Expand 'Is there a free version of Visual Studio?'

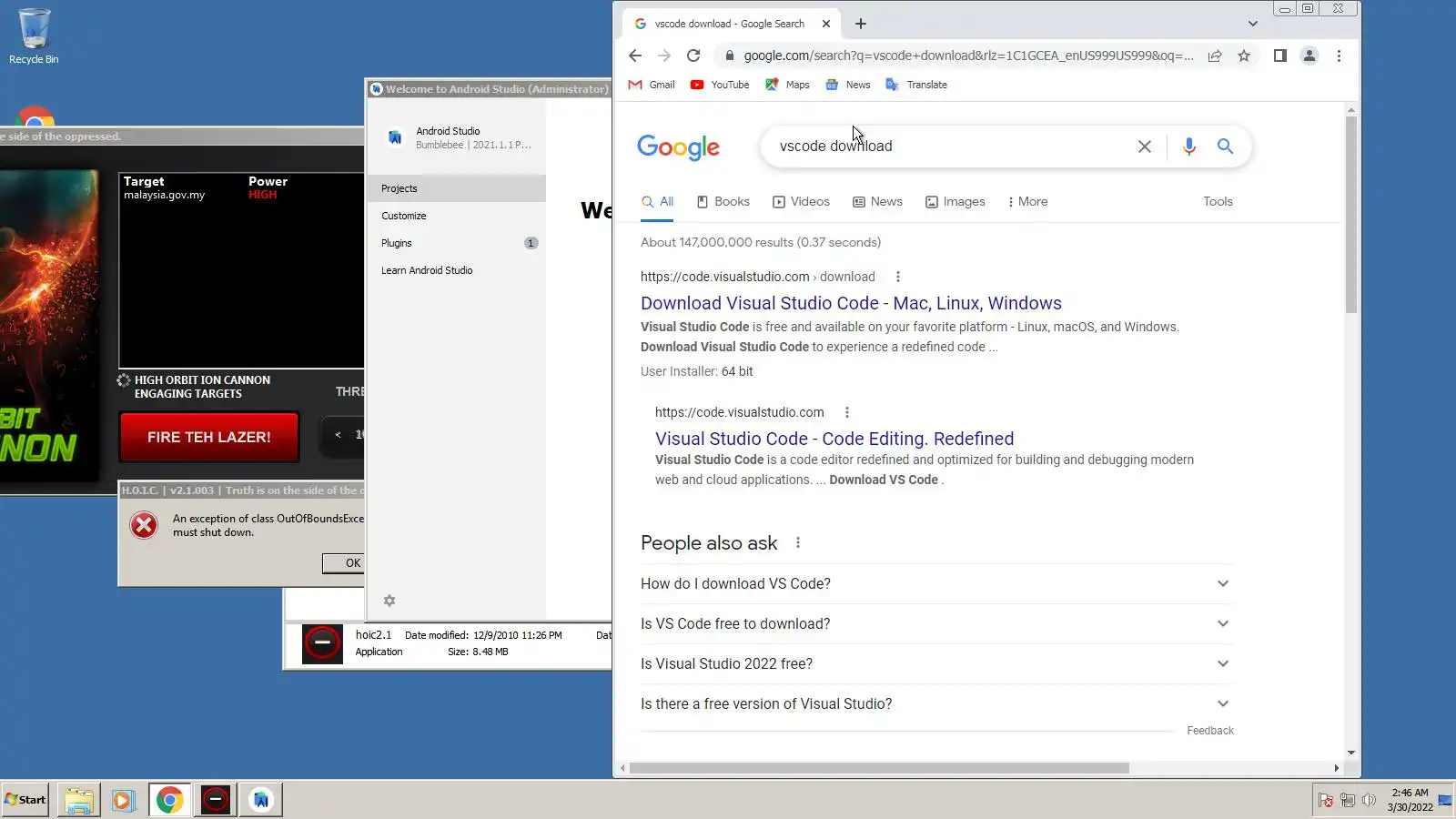pyautogui.click(x=936, y=704)
